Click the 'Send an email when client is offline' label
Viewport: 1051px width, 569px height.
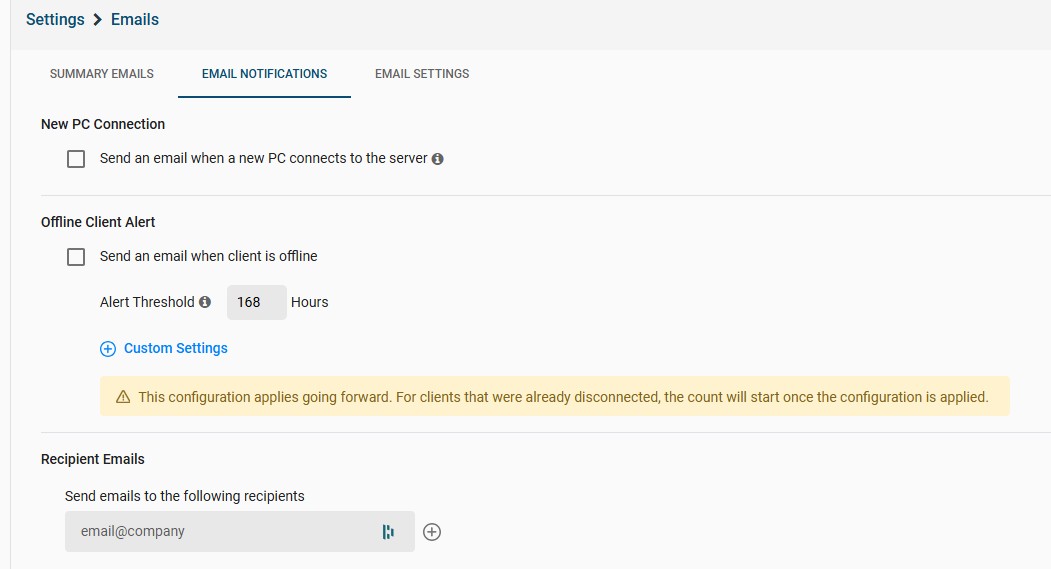tap(208, 257)
